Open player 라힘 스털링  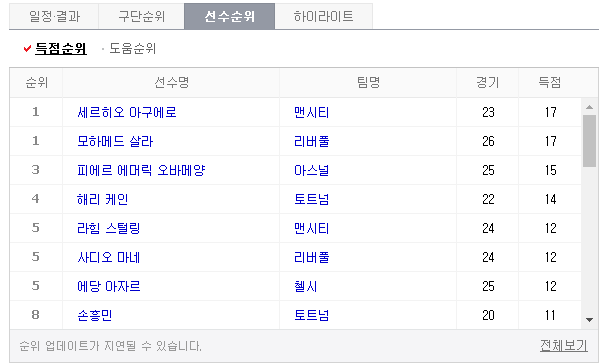(108, 228)
